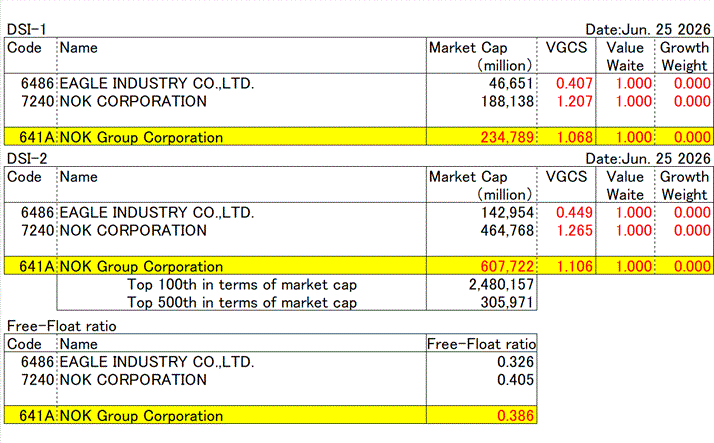Select the Code header in DSI-2 table
714x443 pixels.
(x=24, y=177)
